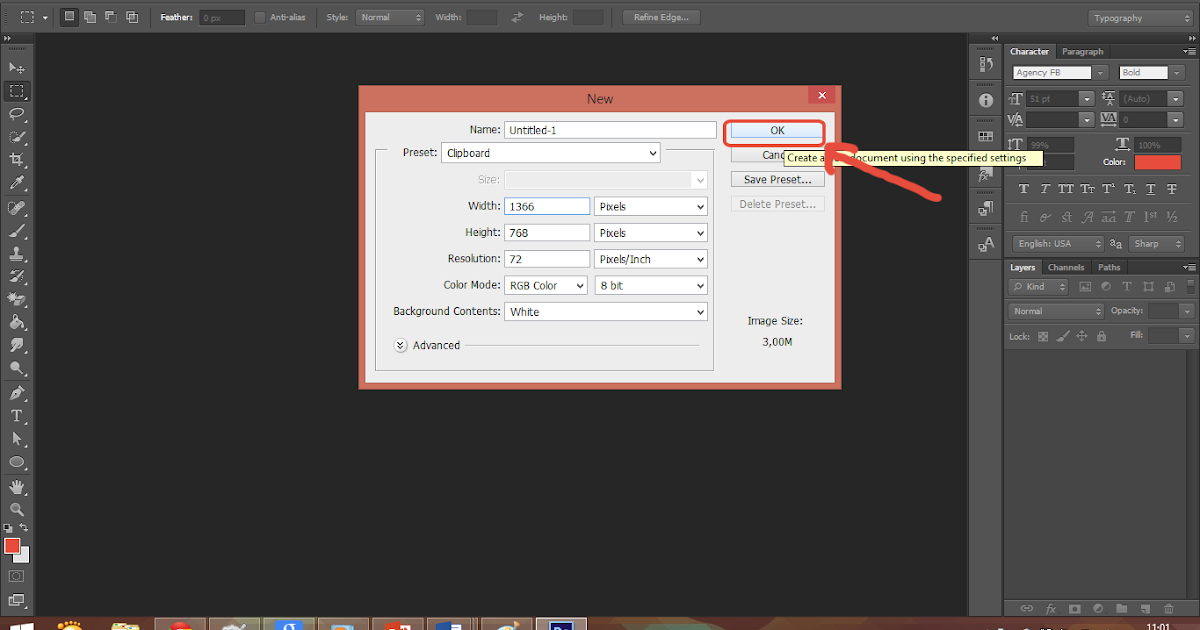Select the History Brush tool

click(x=16, y=276)
